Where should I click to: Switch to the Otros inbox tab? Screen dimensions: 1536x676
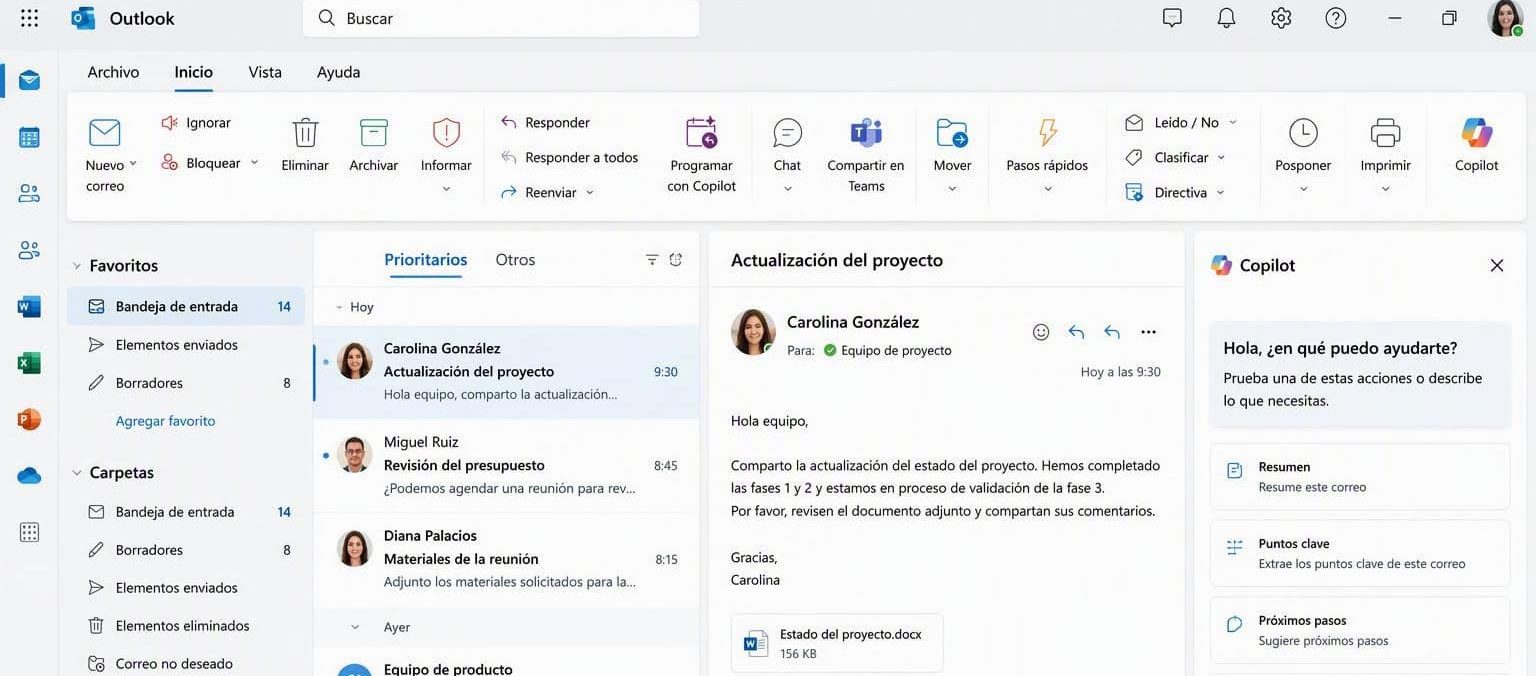[515, 260]
